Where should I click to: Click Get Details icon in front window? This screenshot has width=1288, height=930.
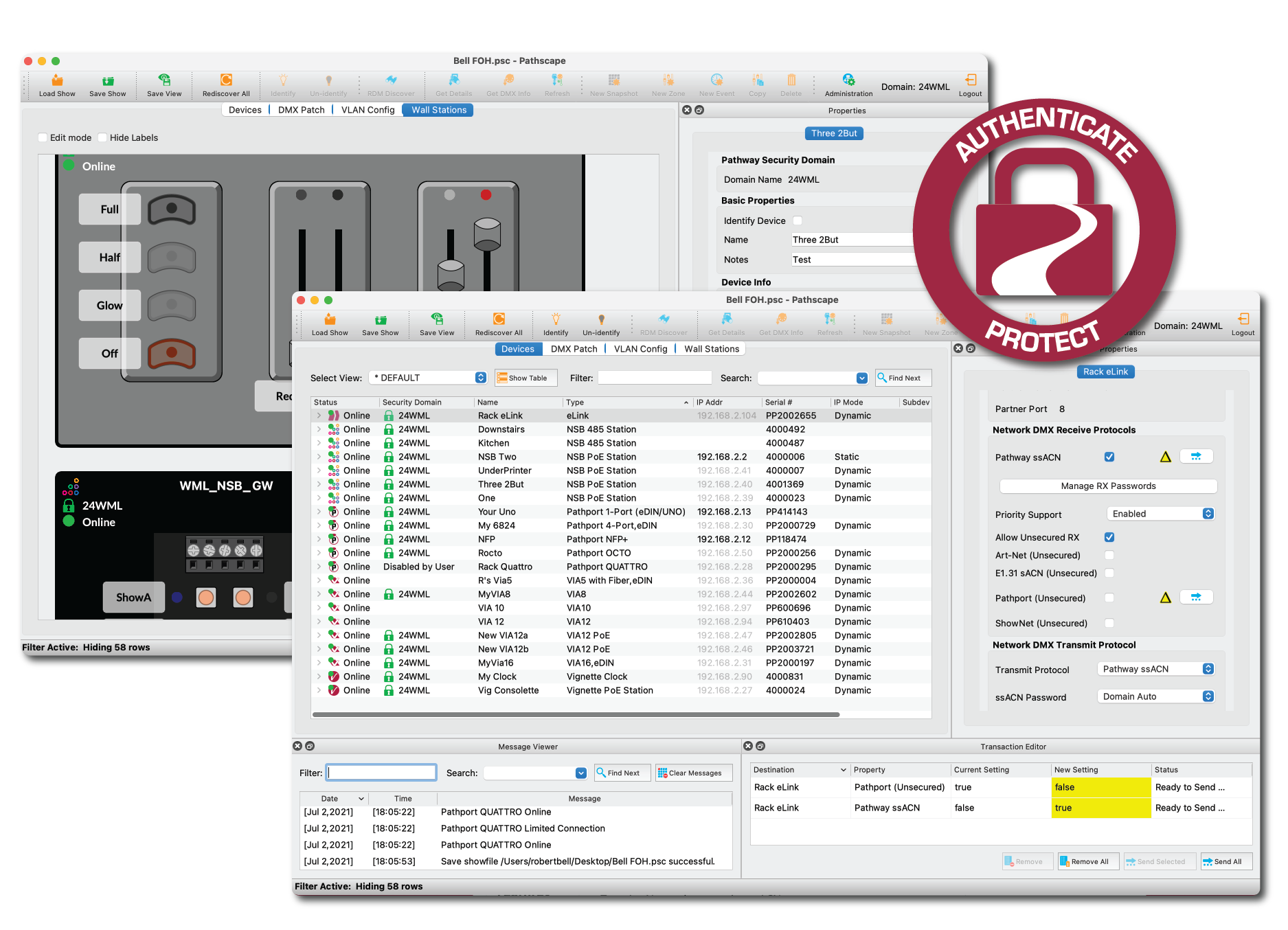point(727,319)
